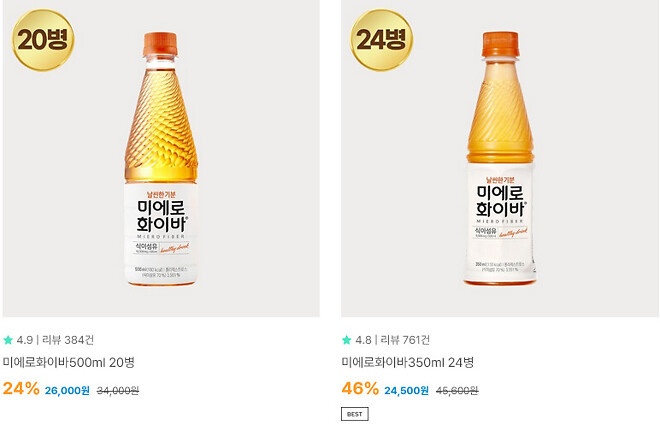View the 리뷰 384건 reviews
The height and width of the screenshot is (425, 660).
(68, 340)
